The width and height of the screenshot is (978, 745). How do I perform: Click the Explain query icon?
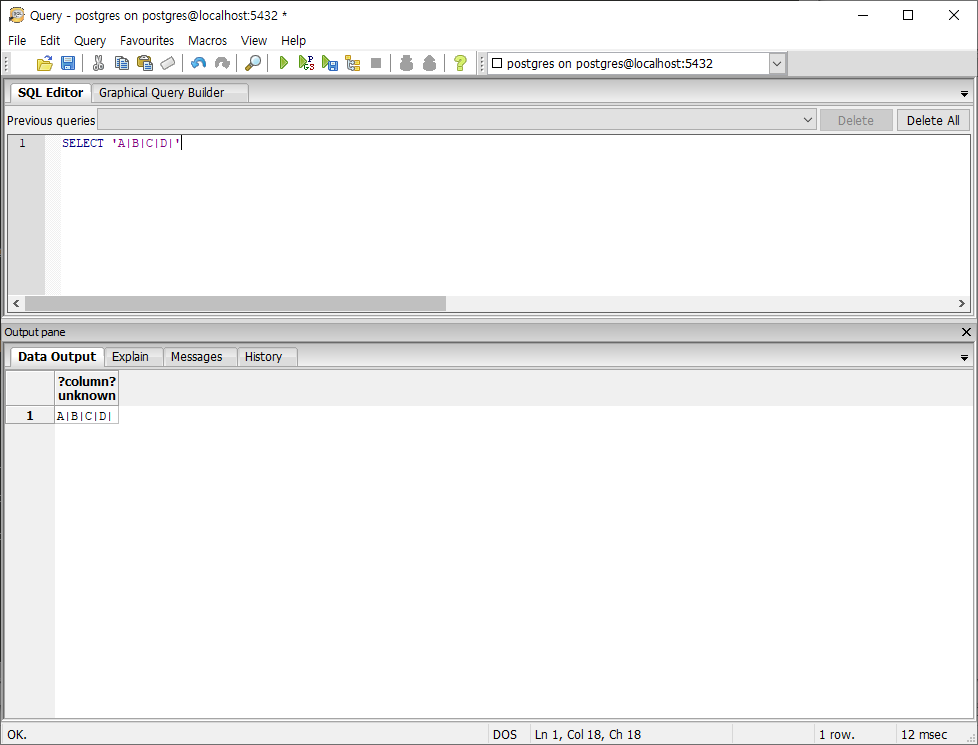click(353, 63)
